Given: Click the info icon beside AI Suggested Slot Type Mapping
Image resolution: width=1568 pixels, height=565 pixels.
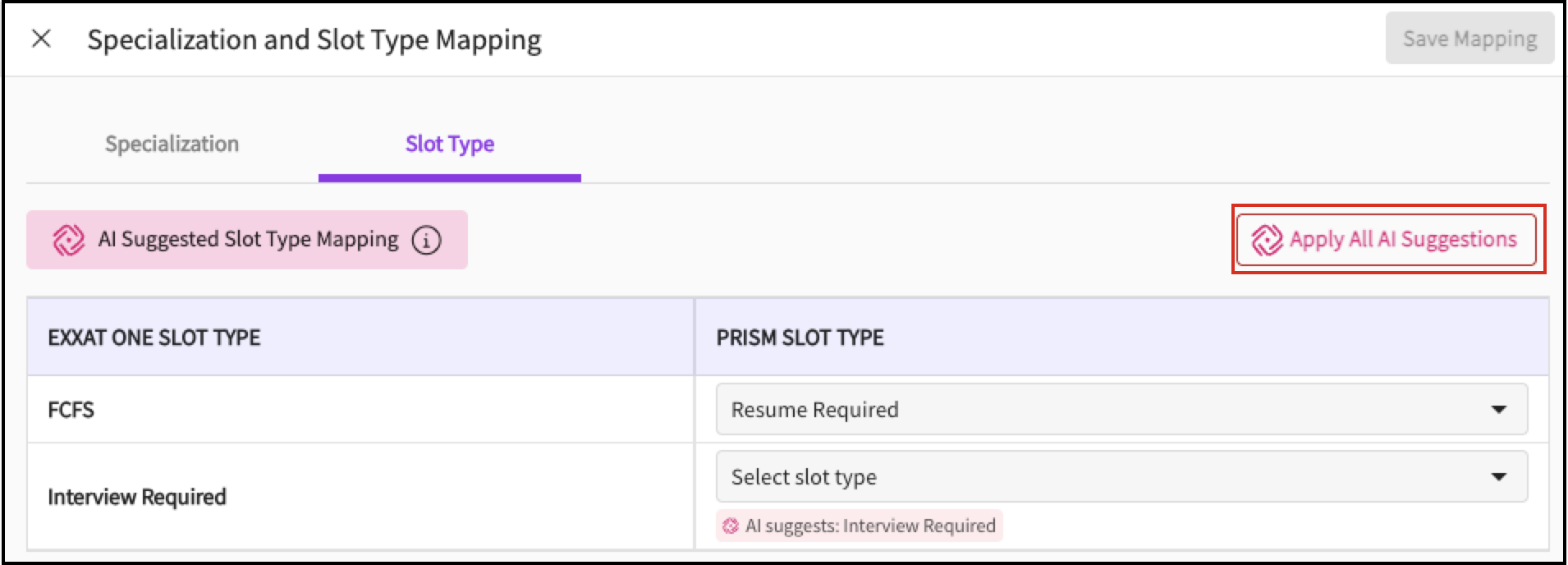Looking at the screenshot, I should pos(426,241).
